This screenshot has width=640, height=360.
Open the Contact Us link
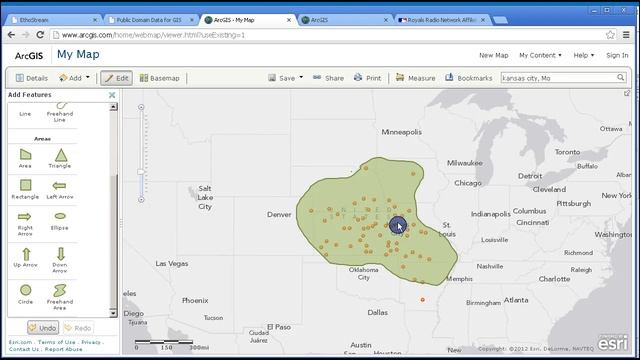pyautogui.click(x=24, y=349)
